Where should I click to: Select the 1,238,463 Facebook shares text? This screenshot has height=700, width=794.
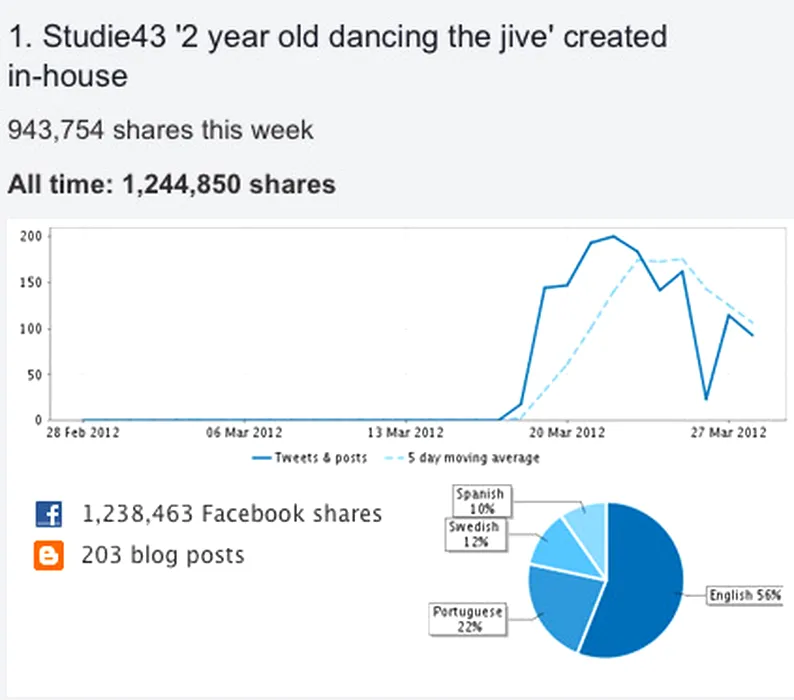click(x=231, y=514)
